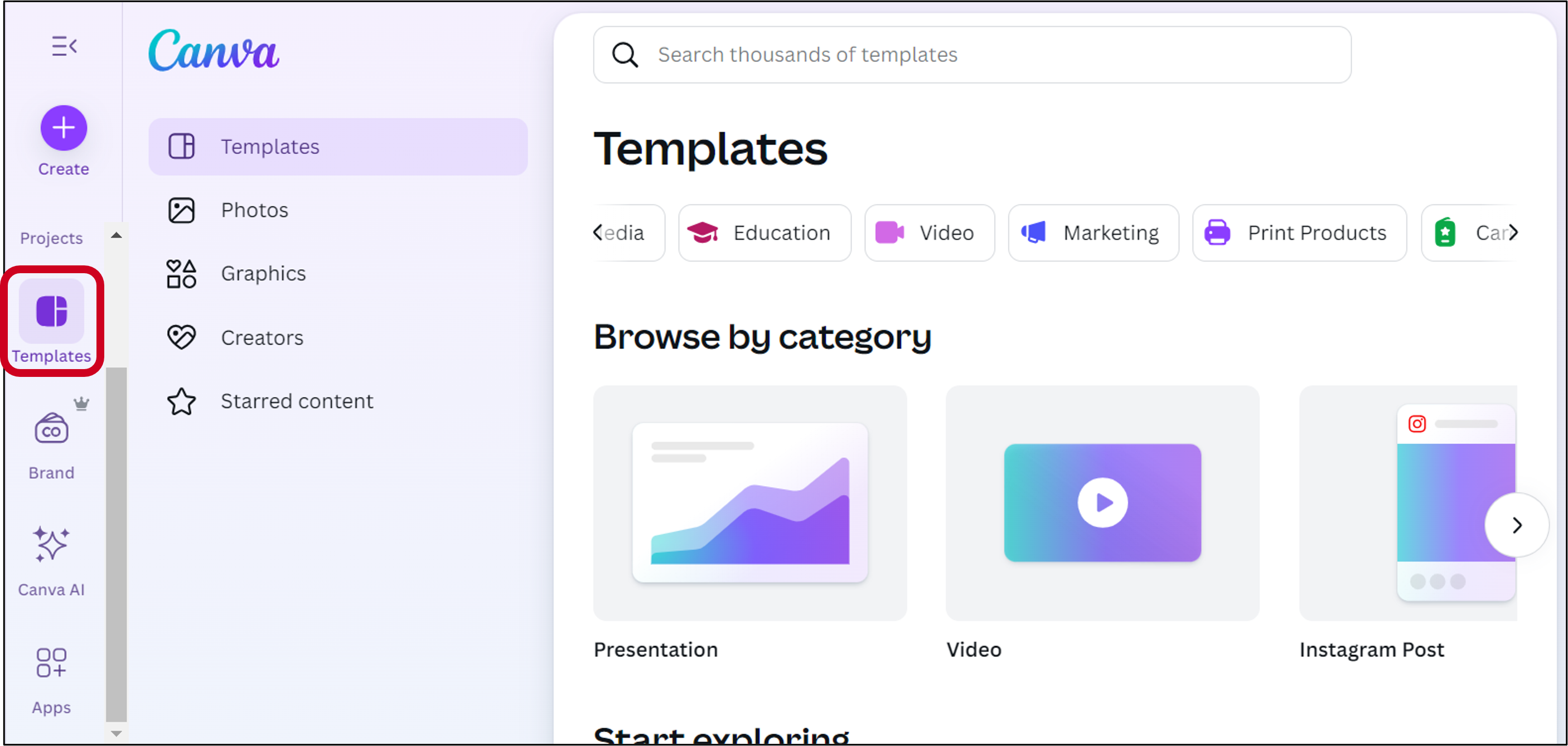Click the search magnifier icon
The height and width of the screenshot is (746, 1568).
pyautogui.click(x=625, y=55)
